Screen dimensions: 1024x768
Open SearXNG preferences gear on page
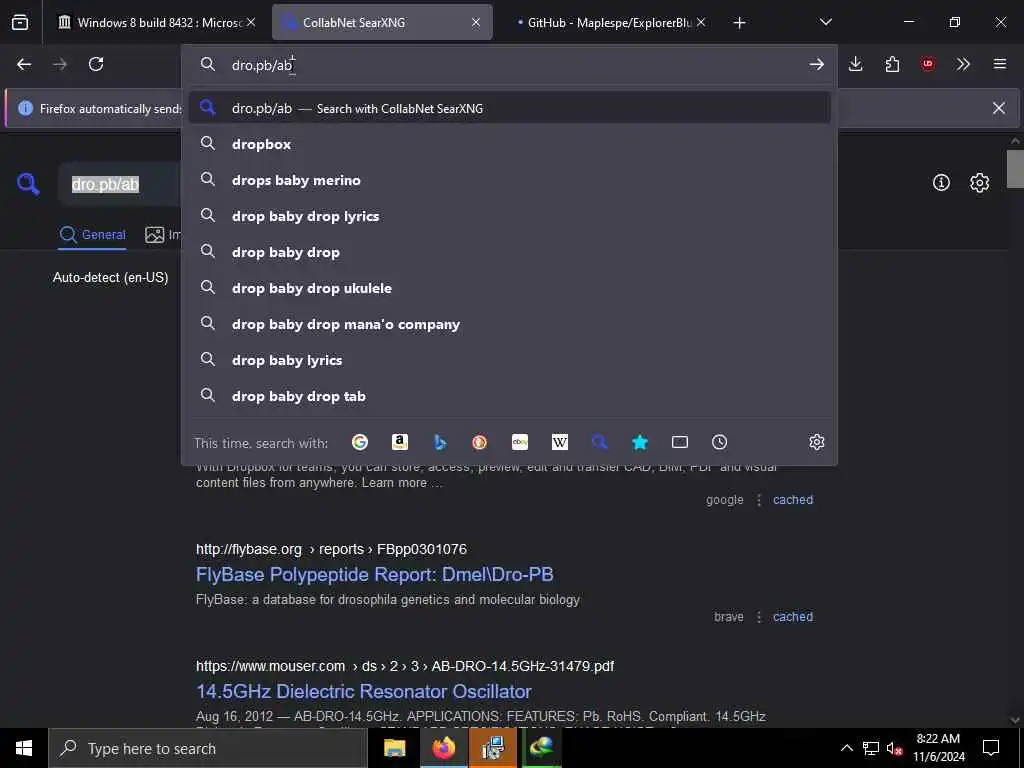pyautogui.click(x=980, y=182)
